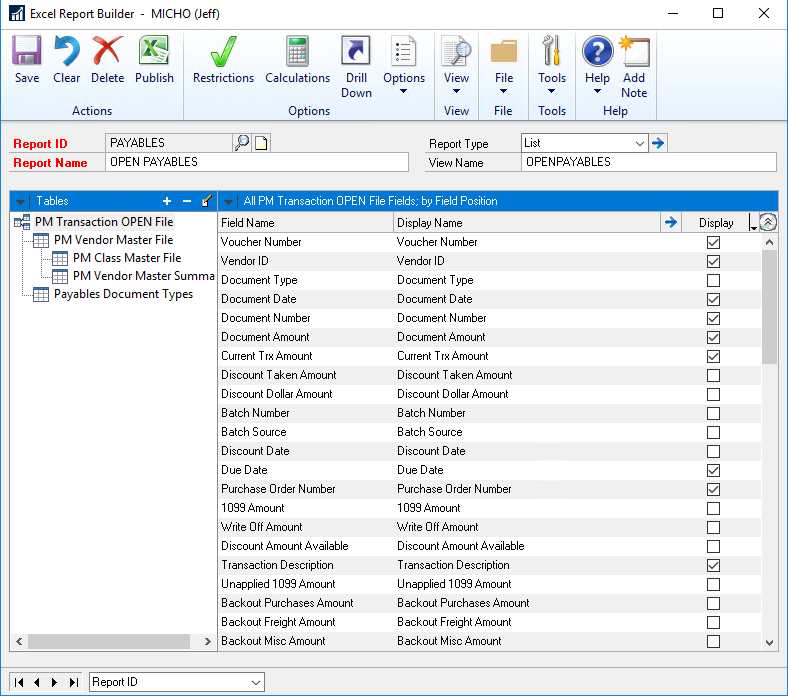This screenshot has width=788, height=696.
Task: Click the File folder icon
Action: pyautogui.click(x=504, y=51)
